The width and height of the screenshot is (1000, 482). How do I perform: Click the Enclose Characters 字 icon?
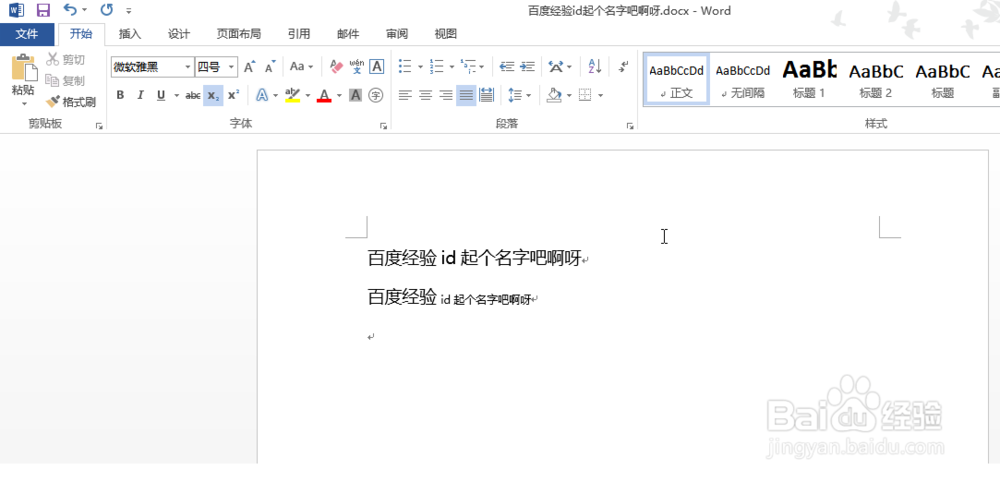tap(376, 96)
